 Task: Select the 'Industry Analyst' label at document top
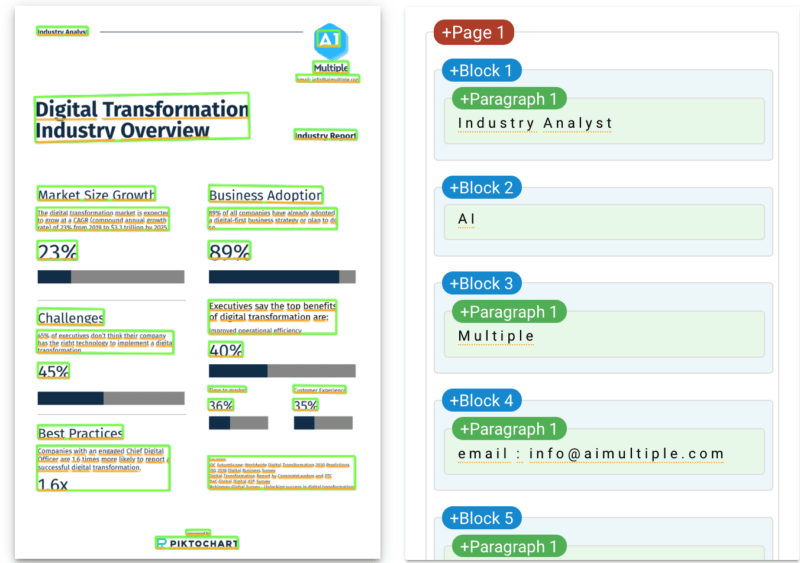[x=62, y=31]
